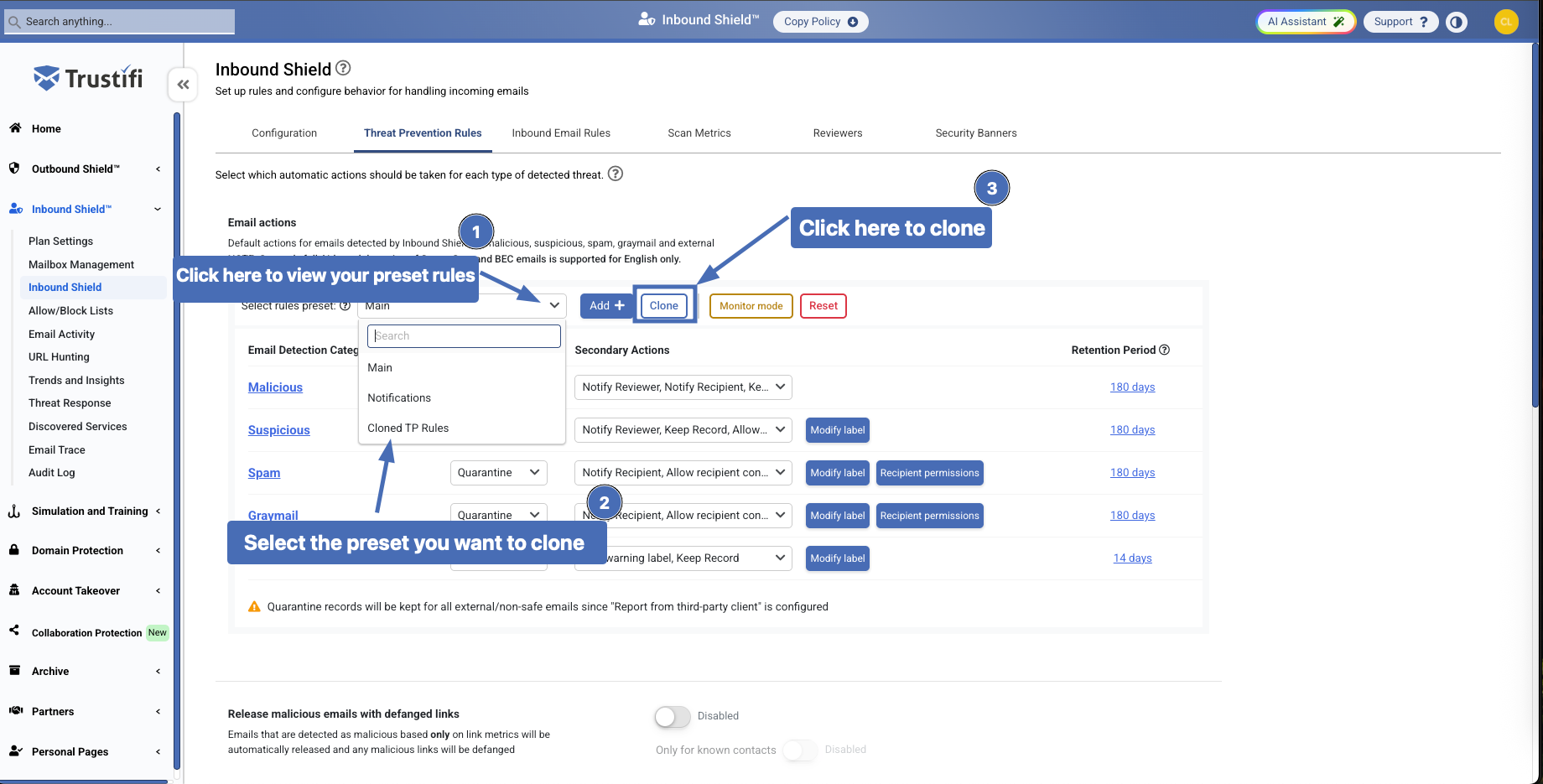Image resolution: width=1543 pixels, height=784 pixels.
Task: Click the Outbound Shield shield icon
Action: click(14, 169)
